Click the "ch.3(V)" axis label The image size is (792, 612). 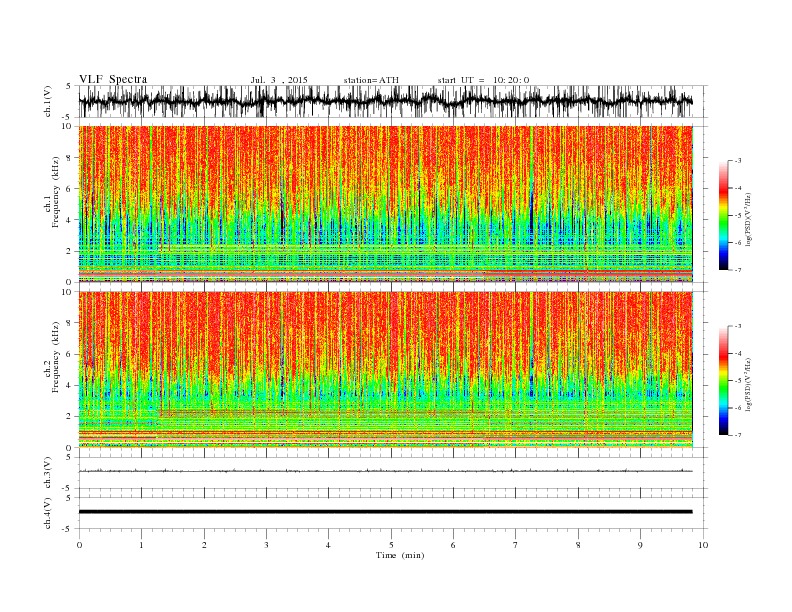(x=48, y=473)
